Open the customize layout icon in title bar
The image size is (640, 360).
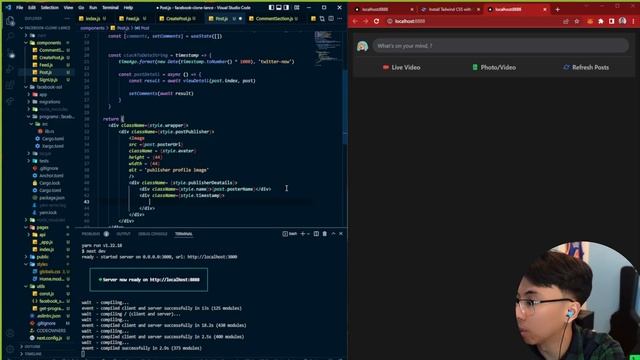pyautogui.click(x=297, y=7)
